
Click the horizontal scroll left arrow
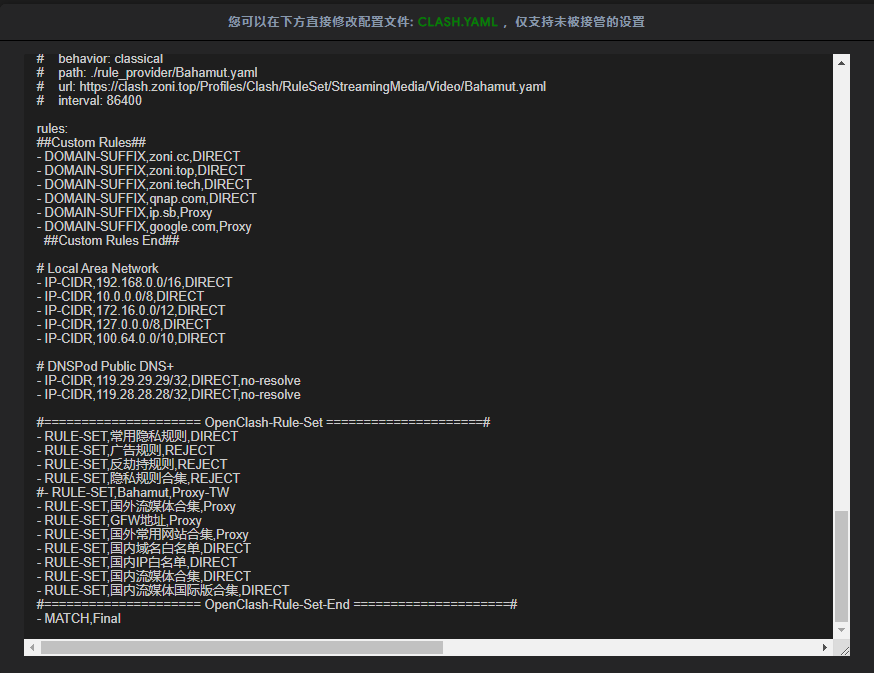tap(32, 647)
